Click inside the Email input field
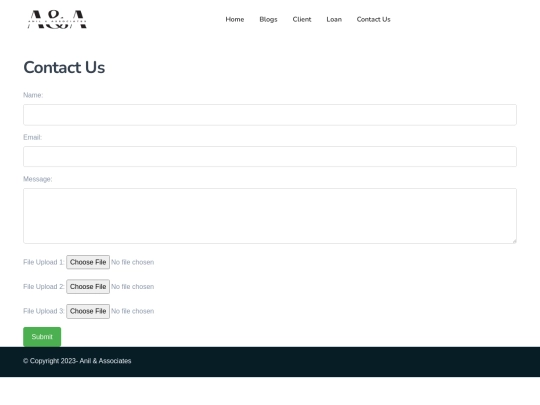Image resolution: width=540 pixels, height=405 pixels. tap(270, 157)
